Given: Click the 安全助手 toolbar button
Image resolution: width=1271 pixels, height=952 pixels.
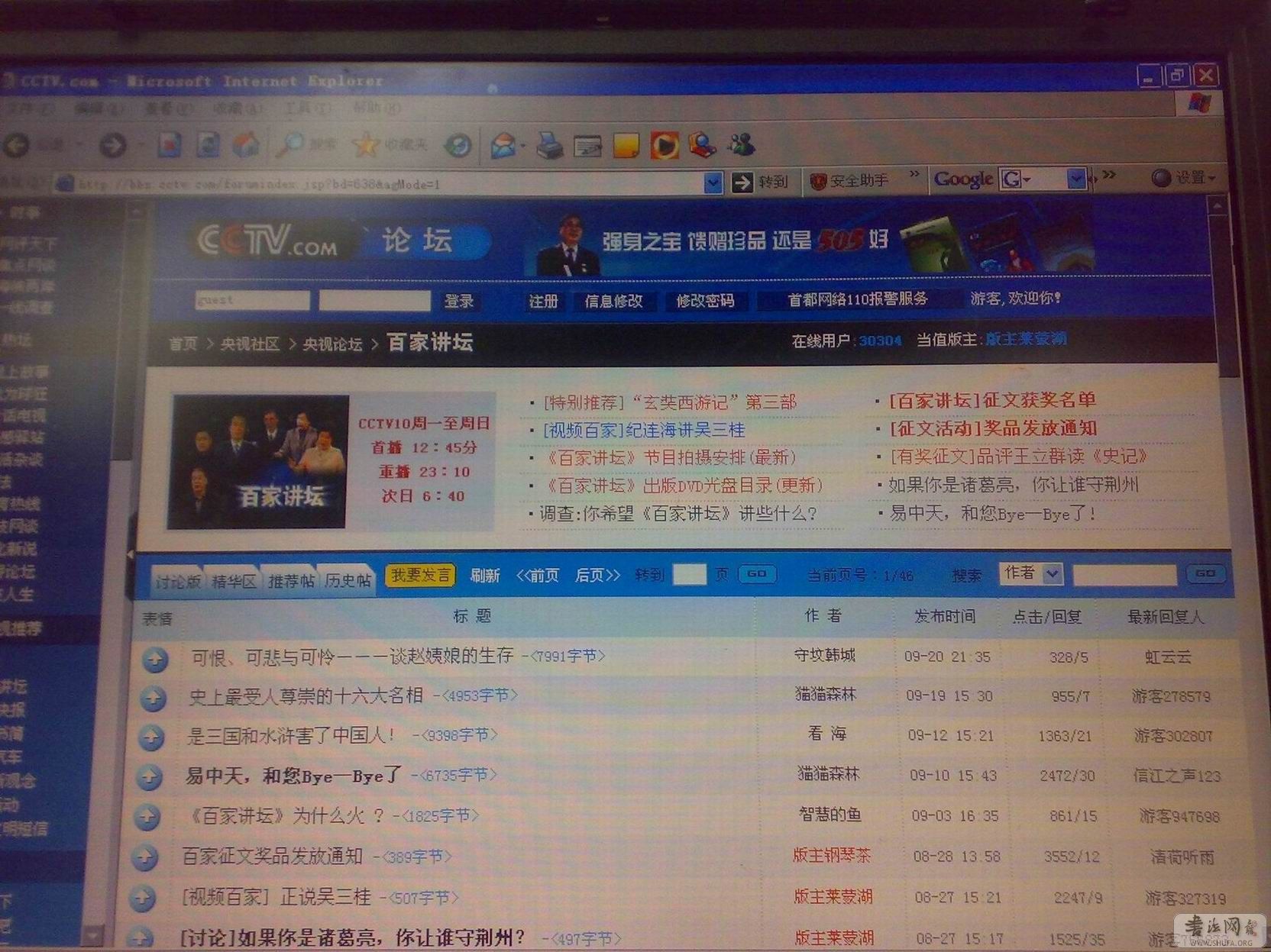Looking at the screenshot, I should pos(849,181).
